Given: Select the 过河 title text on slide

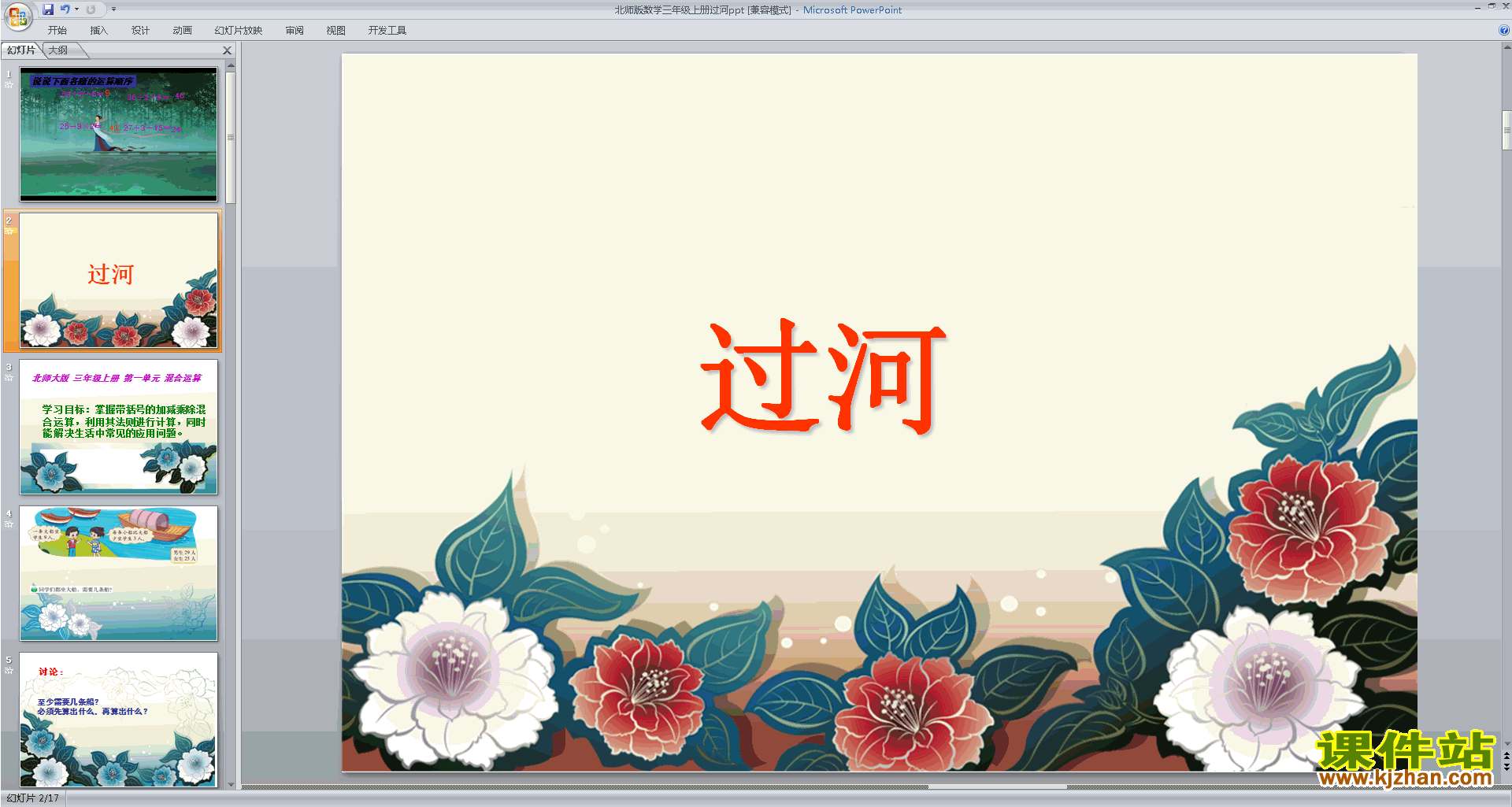Looking at the screenshot, I should (823, 377).
